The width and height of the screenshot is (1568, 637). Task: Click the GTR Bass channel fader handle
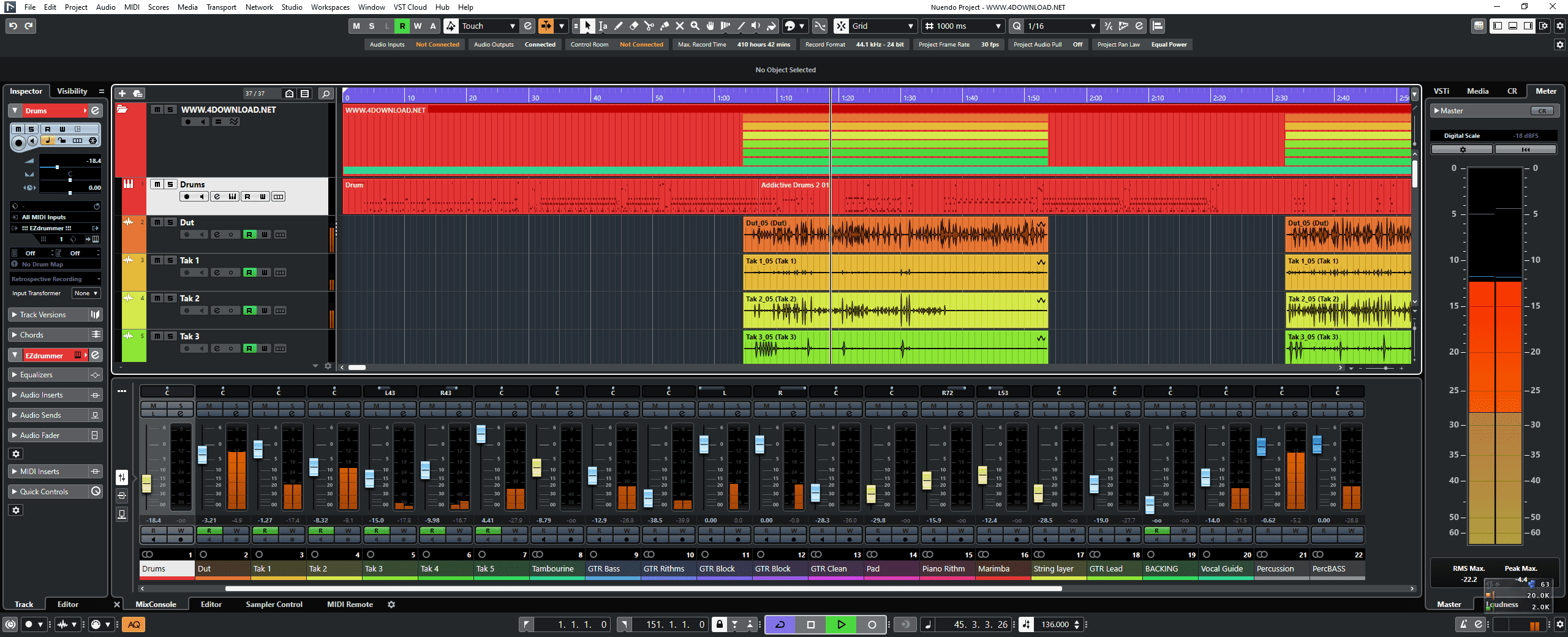pos(592,475)
